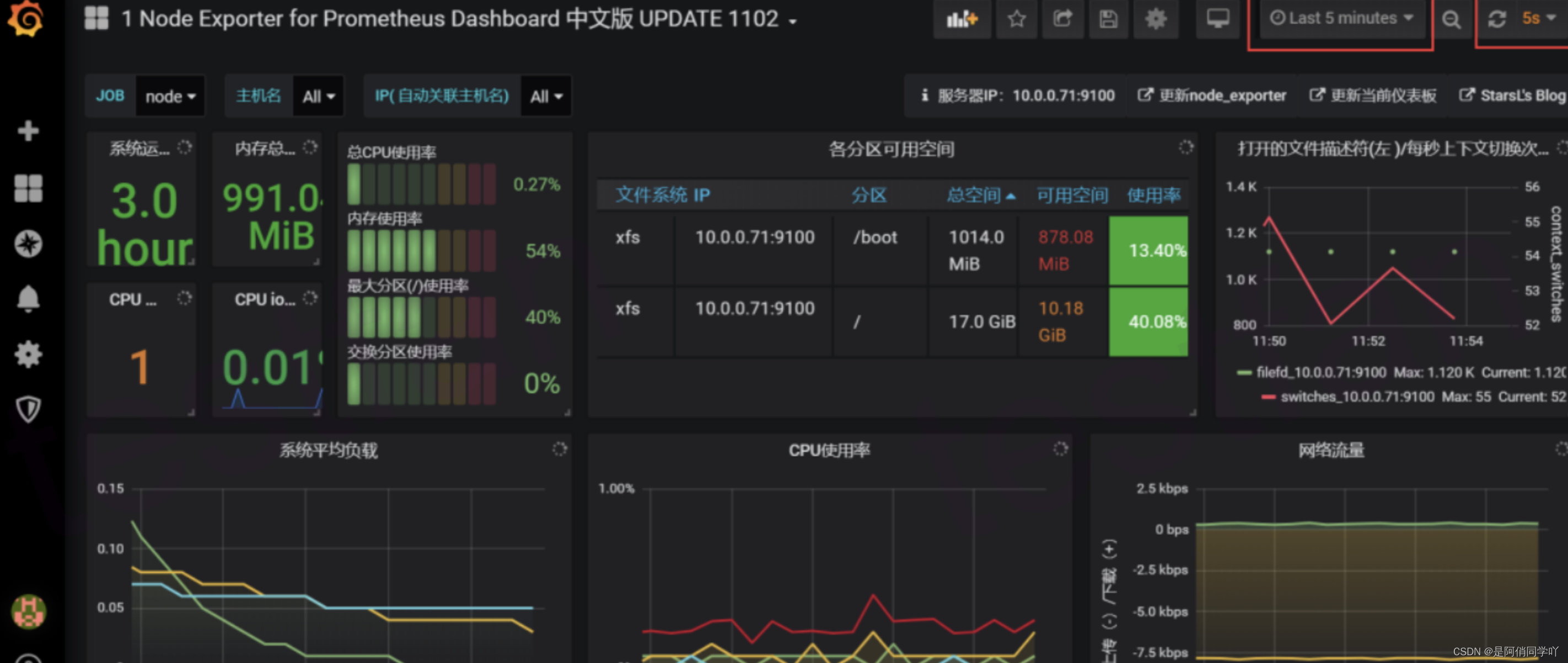Screen dimensions: 1568x663
Task: Open Alerting bell in sidebar
Action: [28, 298]
